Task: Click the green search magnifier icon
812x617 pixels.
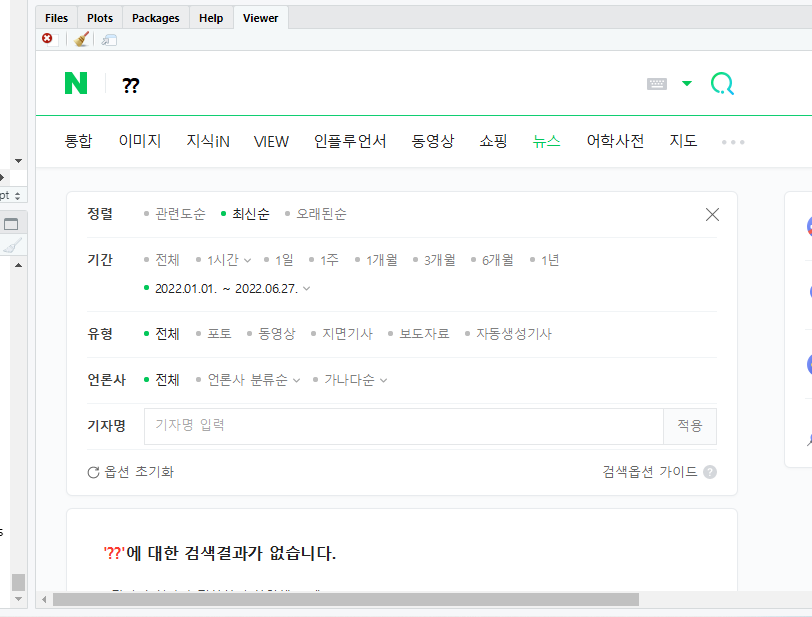Action: 722,83
